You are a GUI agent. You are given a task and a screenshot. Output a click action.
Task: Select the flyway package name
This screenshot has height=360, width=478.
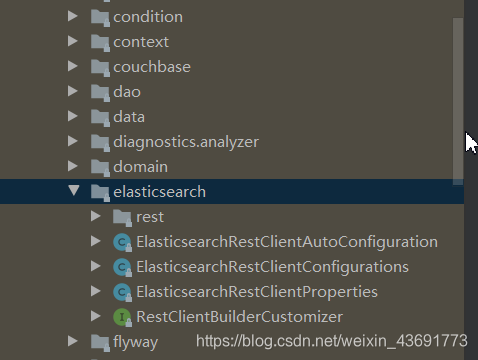(135, 343)
